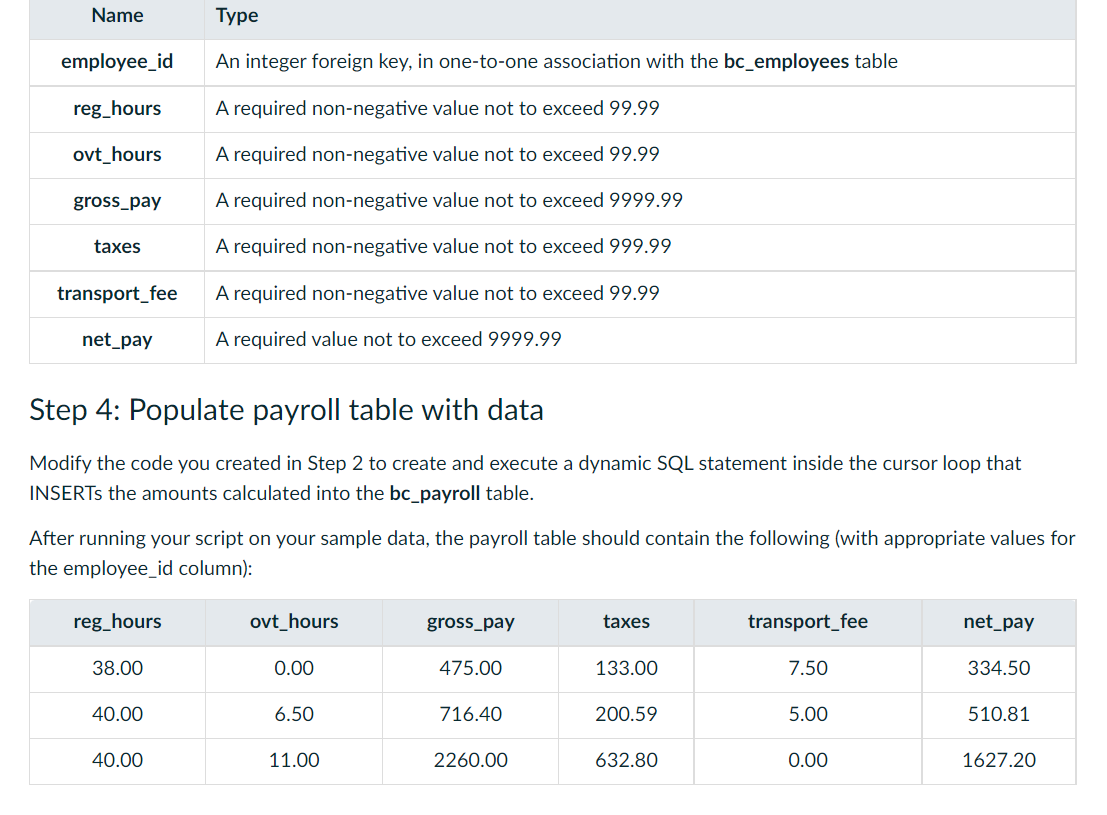This screenshot has height=815, width=1107.
Task: Click the reg_hours header in payroll table
Action: [117, 622]
